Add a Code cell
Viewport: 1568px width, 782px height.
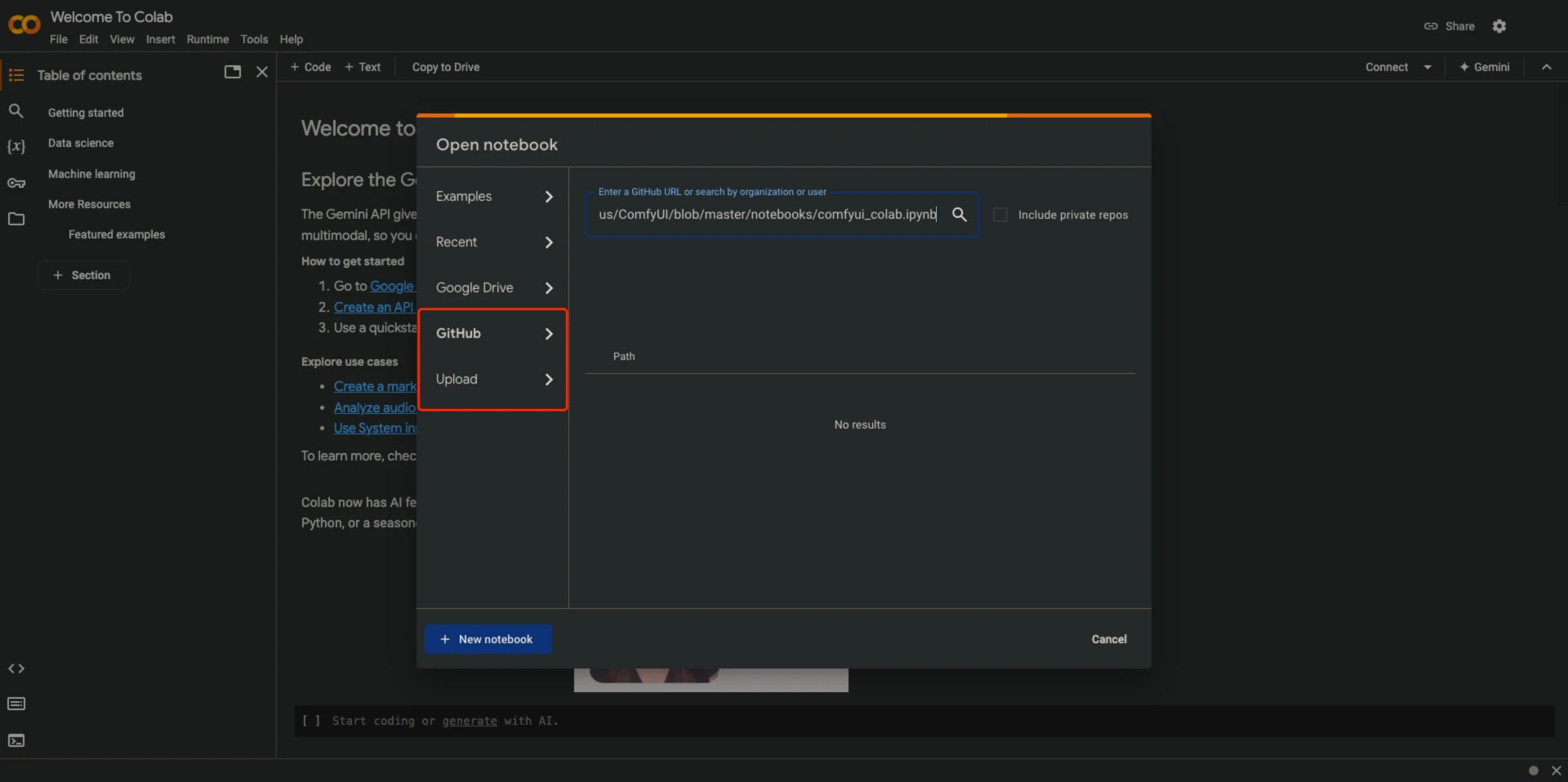310,67
